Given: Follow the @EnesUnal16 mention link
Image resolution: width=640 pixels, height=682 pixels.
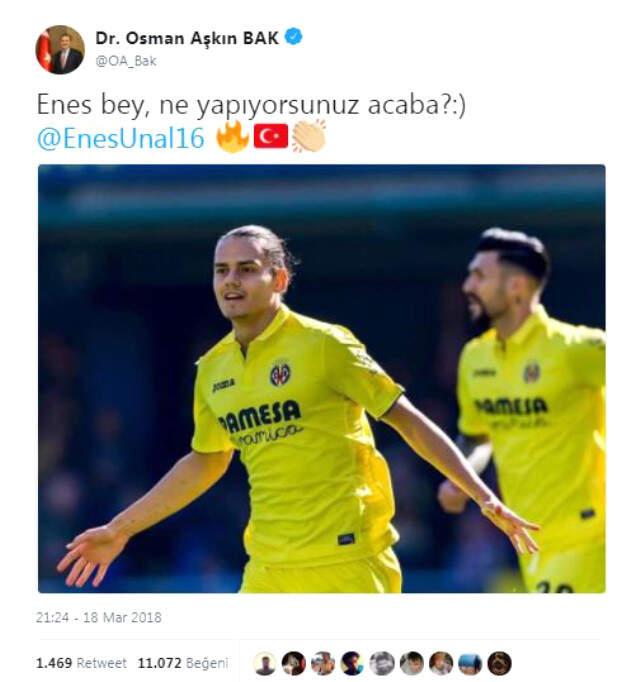Looking at the screenshot, I should point(121,138).
